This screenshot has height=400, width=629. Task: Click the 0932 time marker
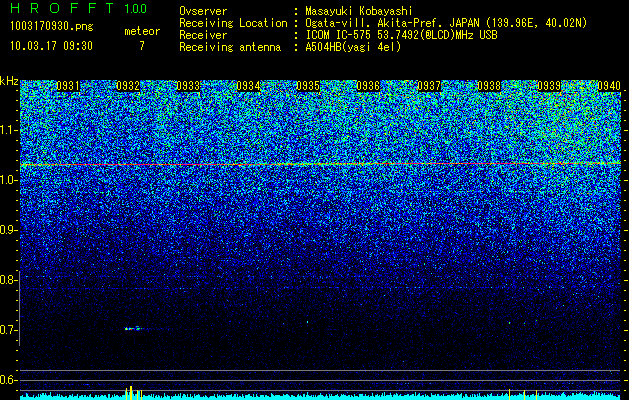(128, 86)
